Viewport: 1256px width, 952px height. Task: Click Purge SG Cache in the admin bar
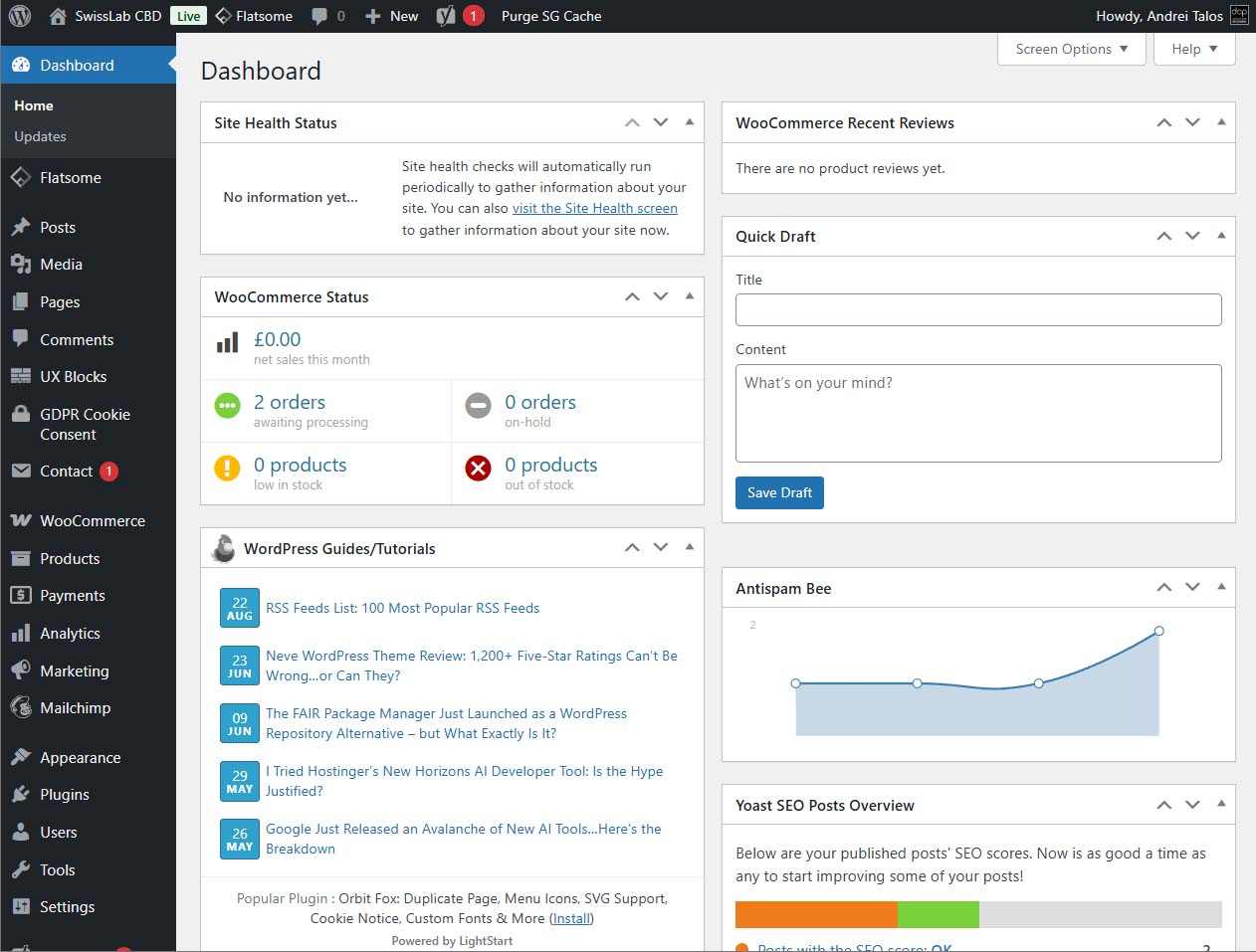(x=551, y=16)
